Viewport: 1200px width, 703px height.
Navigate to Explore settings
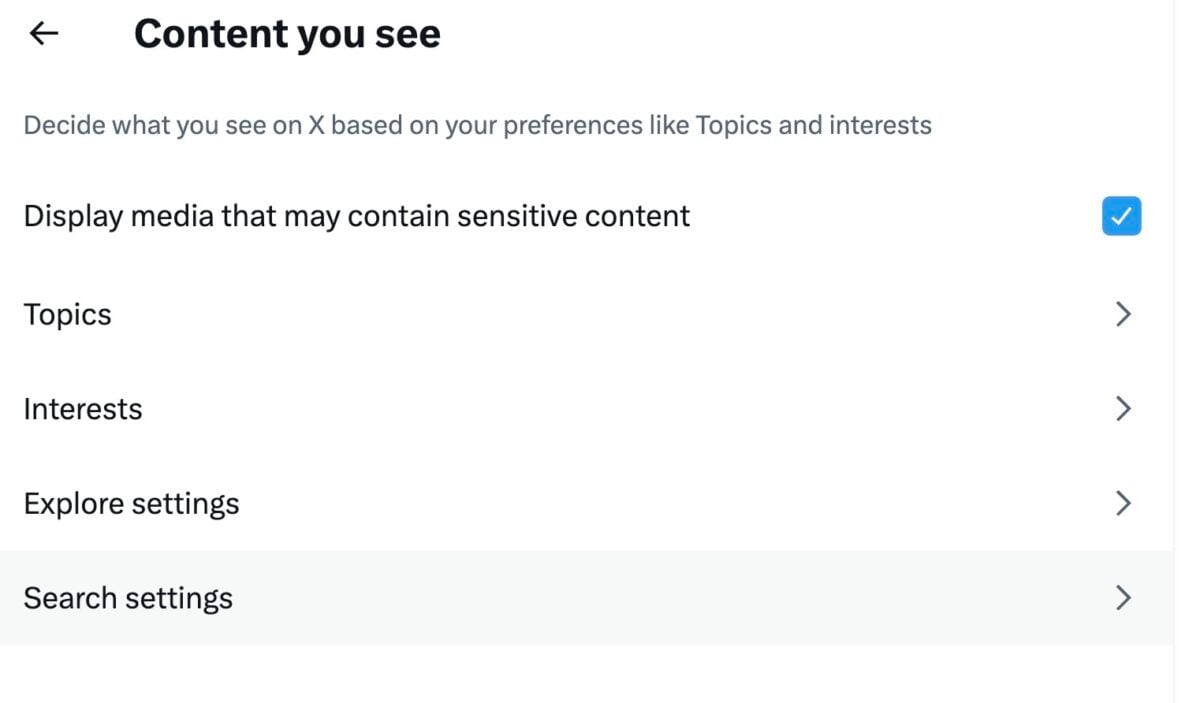(x=131, y=503)
